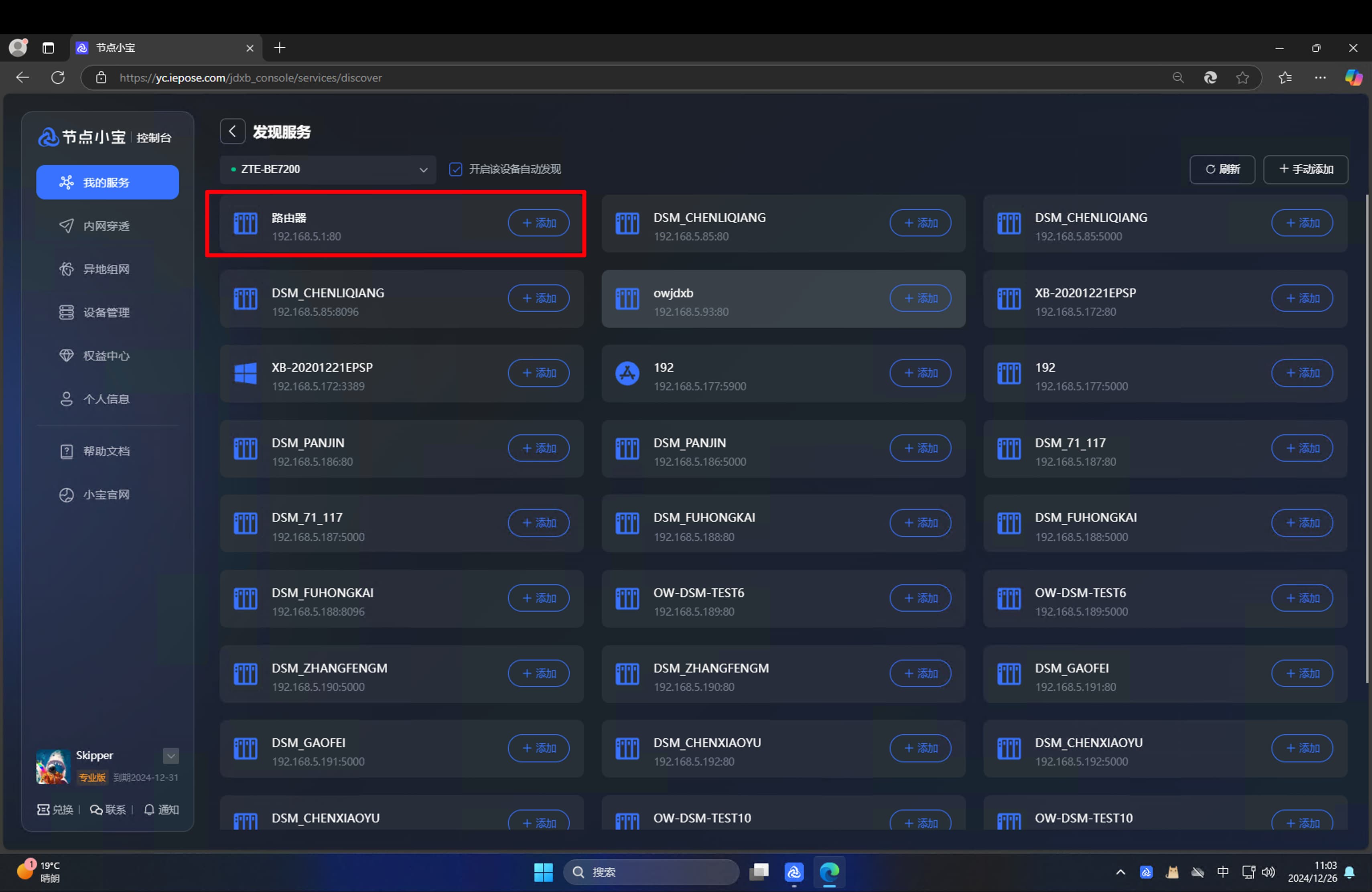
Task: Open the Copilot icon in browser toolbar
Action: coord(1354,78)
